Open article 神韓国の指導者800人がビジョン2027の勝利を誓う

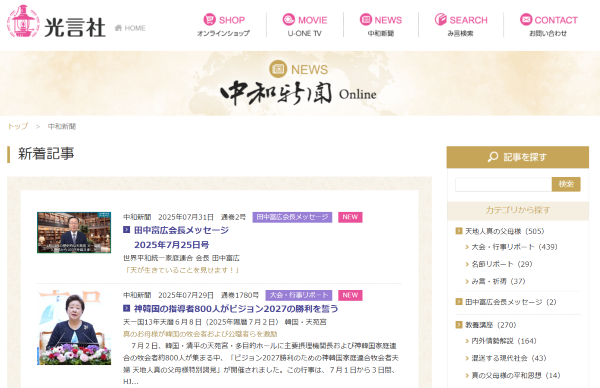236,308
